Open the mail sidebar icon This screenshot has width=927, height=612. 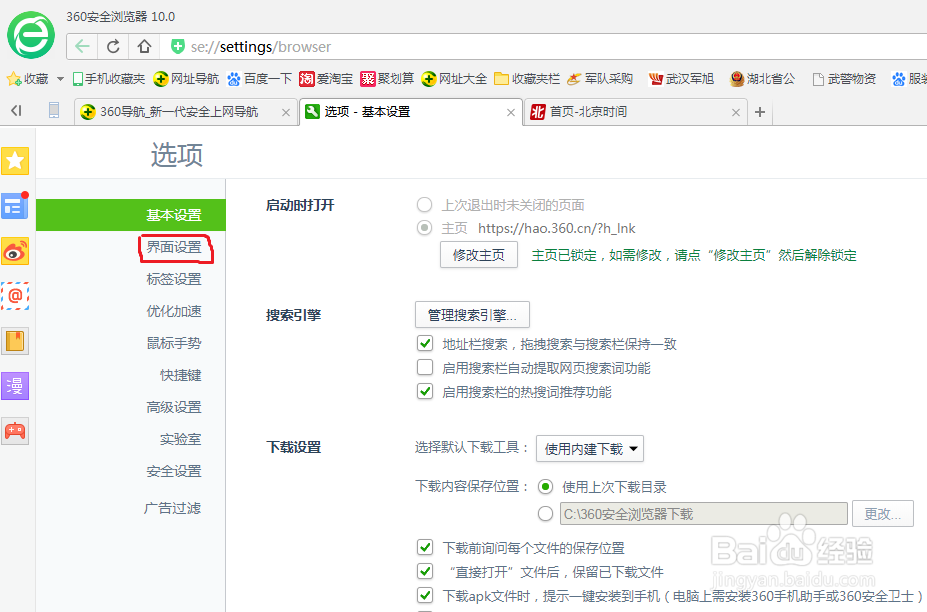click(x=16, y=296)
